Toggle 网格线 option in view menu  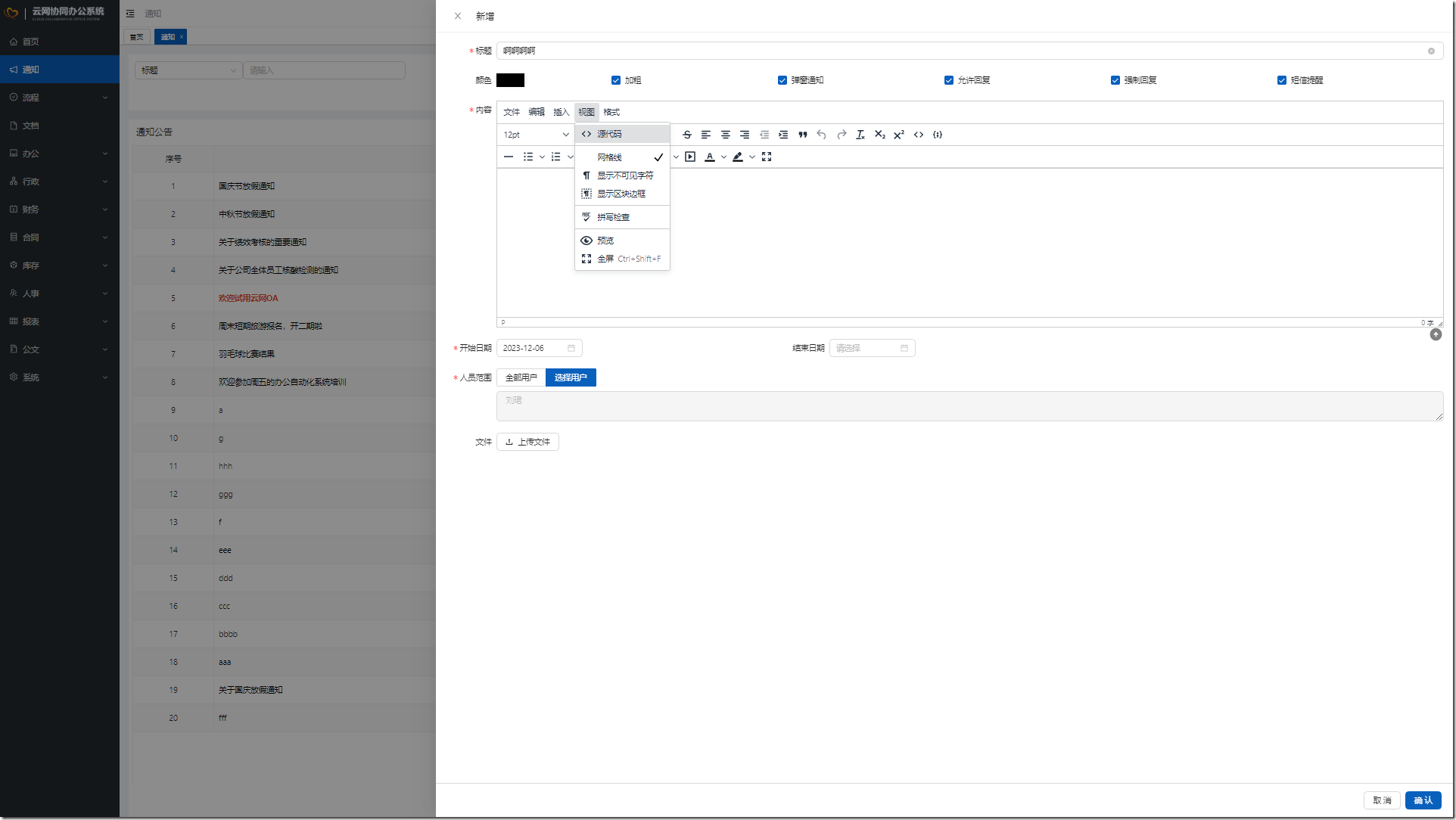[622, 157]
